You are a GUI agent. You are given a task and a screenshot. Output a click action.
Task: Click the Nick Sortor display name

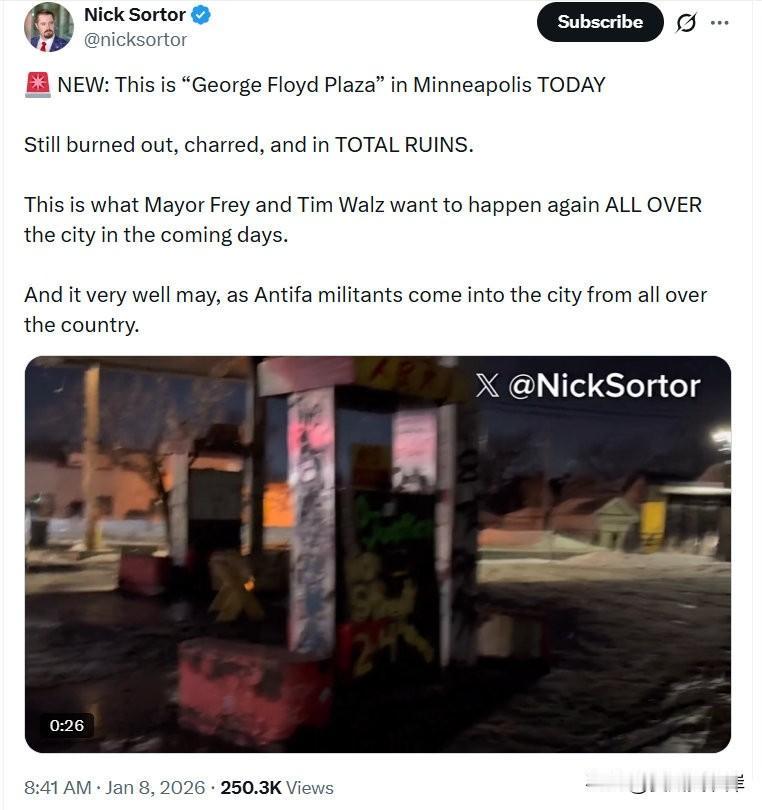[x=135, y=14]
